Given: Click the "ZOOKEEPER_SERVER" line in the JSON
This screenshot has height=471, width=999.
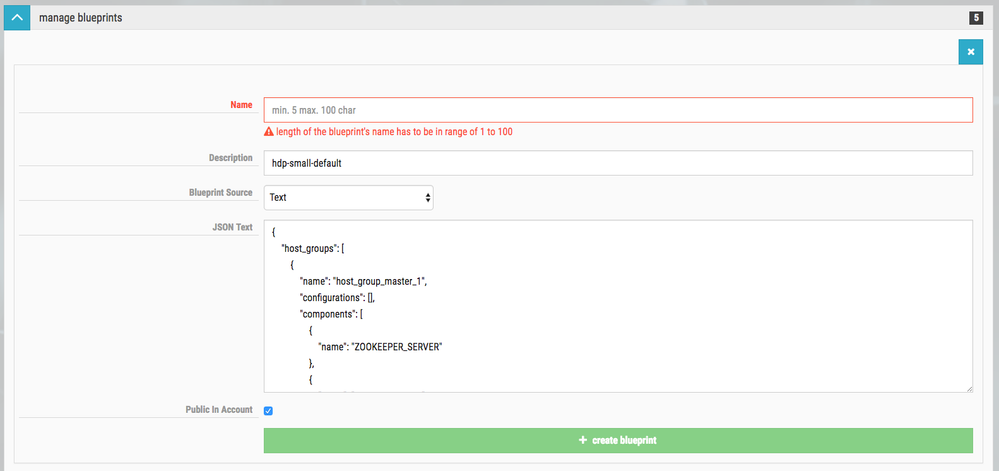Looking at the screenshot, I should click(380, 348).
